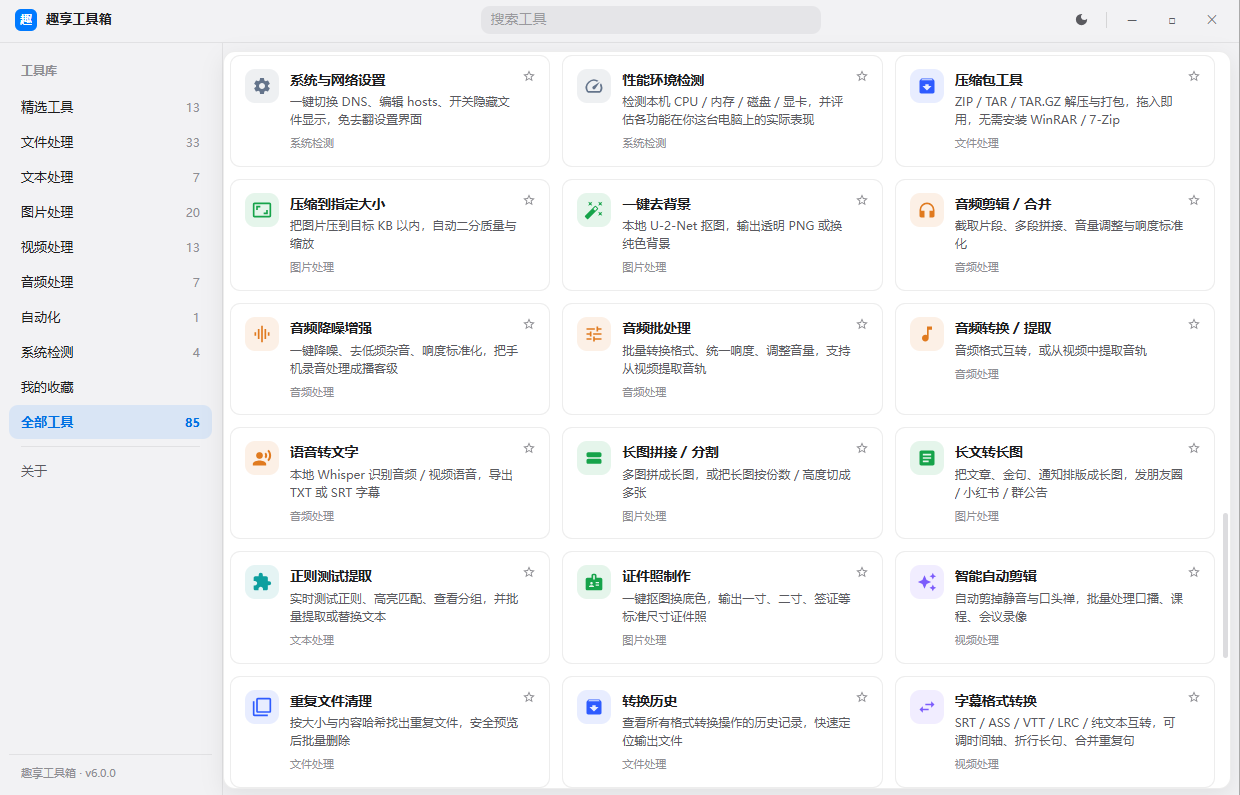Click the 一键去背景 magic wand icon
The width and height of the screenshot is (1240, 795).
594,210
